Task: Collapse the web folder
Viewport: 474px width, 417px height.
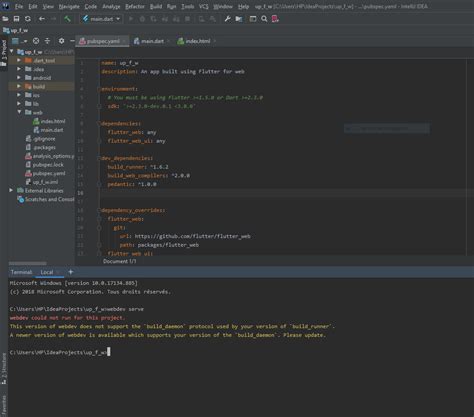Action: 19,112
